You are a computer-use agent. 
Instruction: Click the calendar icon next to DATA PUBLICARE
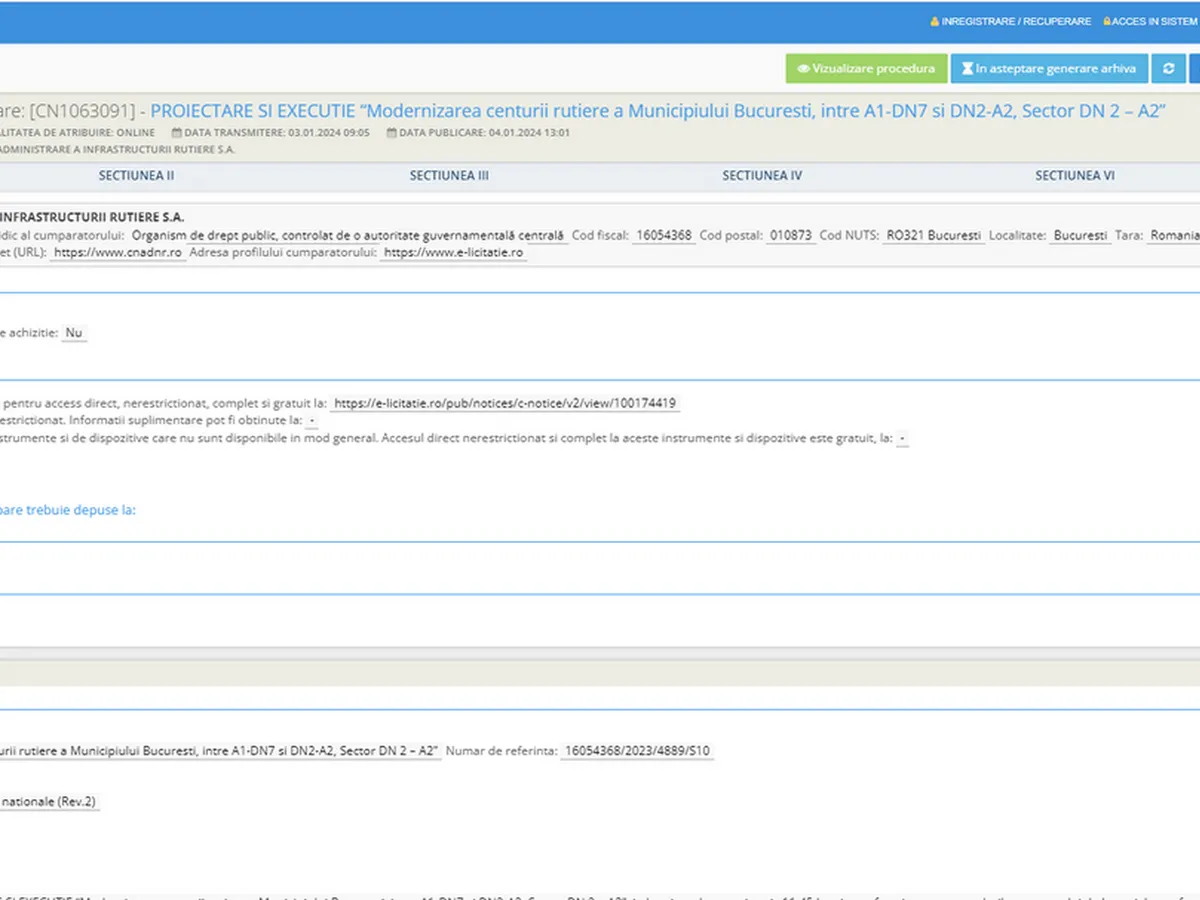(391, 132)
